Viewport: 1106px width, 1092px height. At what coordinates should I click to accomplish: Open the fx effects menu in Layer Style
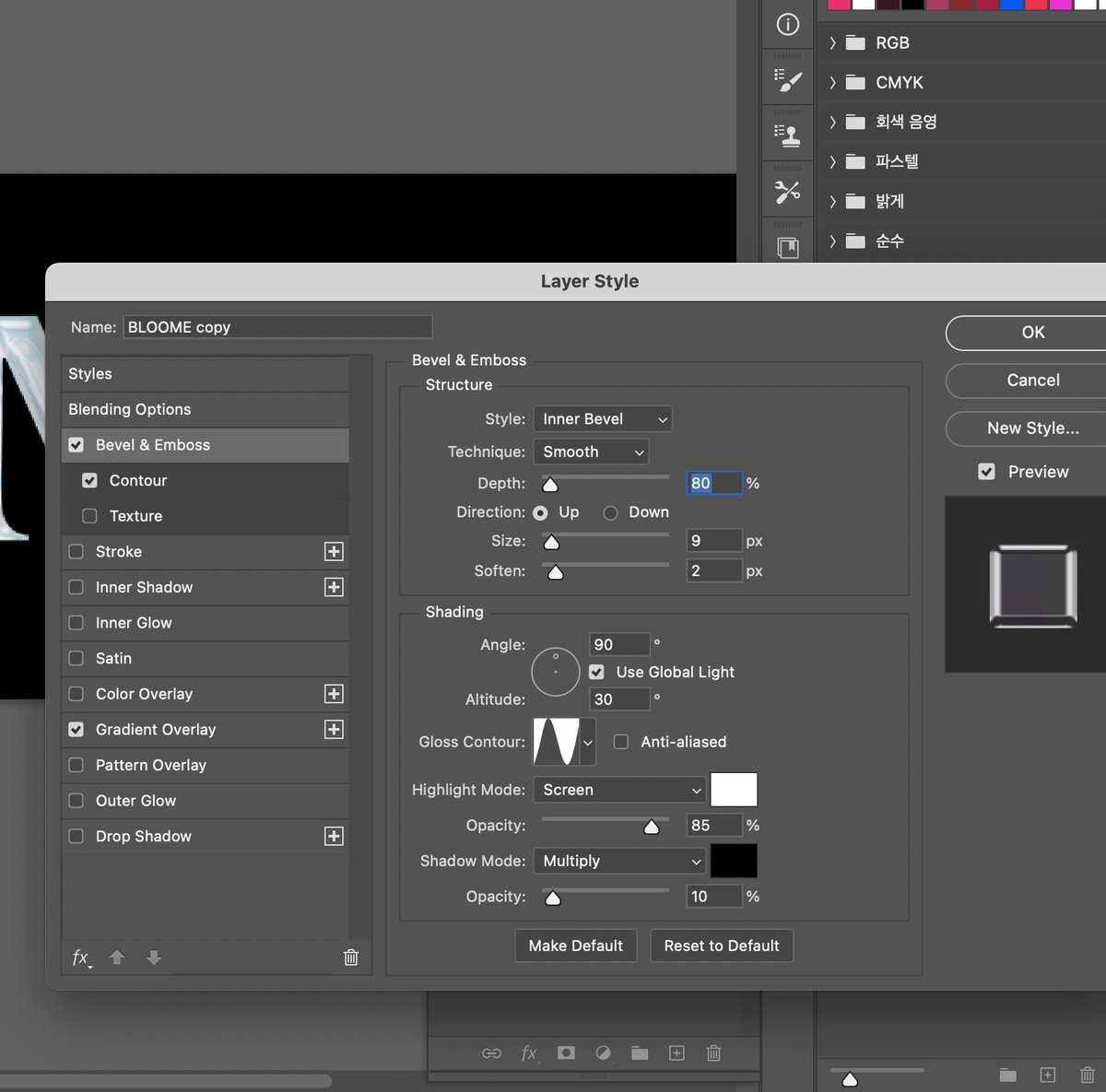(x=82, y=957)
